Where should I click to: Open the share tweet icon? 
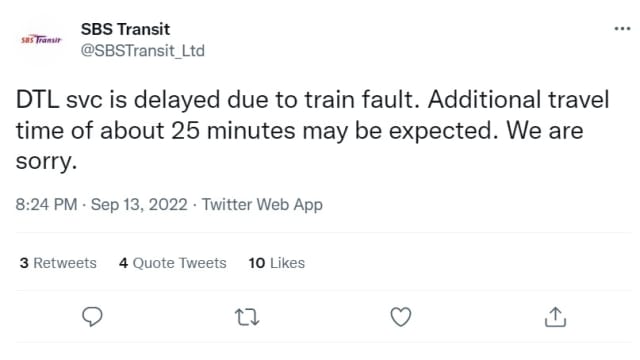coord(556,317)
